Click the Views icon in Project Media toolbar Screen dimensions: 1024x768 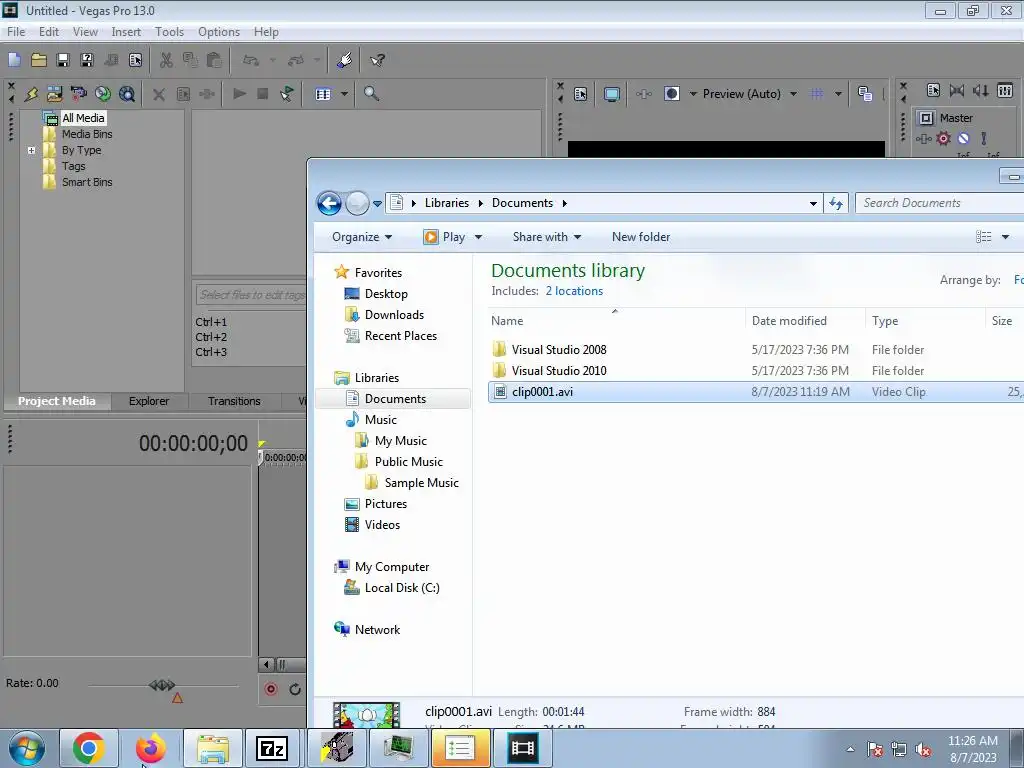coord(323,94)
